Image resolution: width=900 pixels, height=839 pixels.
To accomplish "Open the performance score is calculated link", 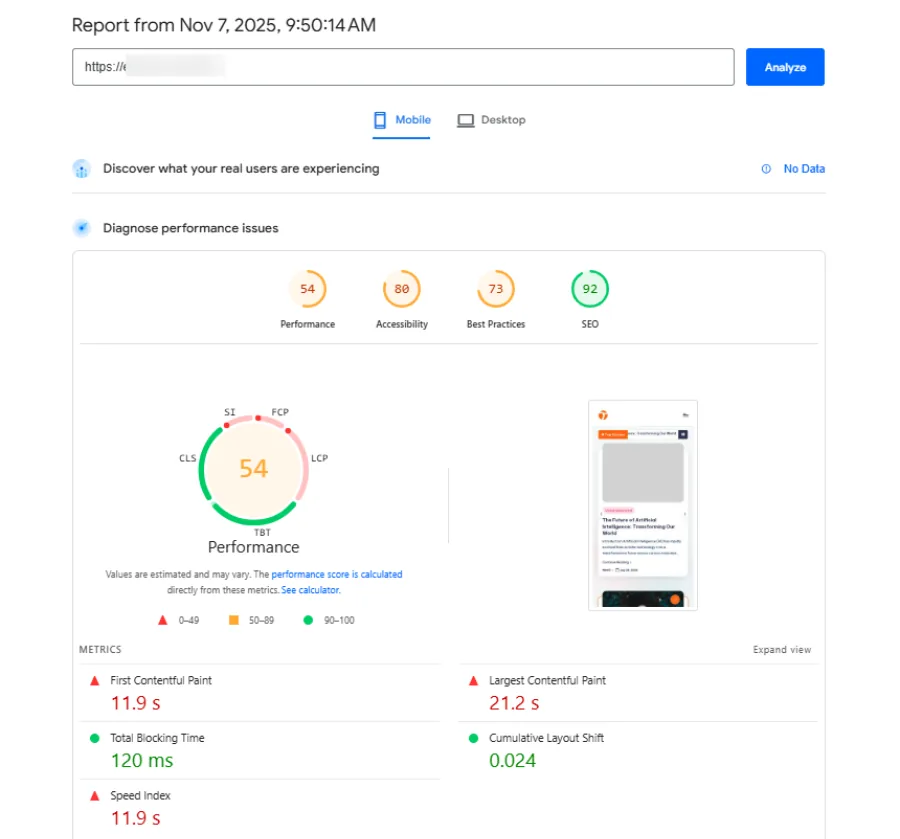I will click(x=338, y=574).
